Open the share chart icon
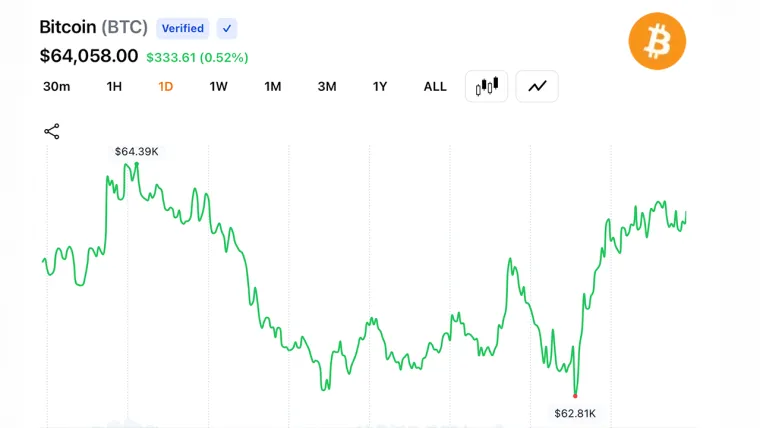The height and width of the screenshot is (428, 760). tap(52, 131)
